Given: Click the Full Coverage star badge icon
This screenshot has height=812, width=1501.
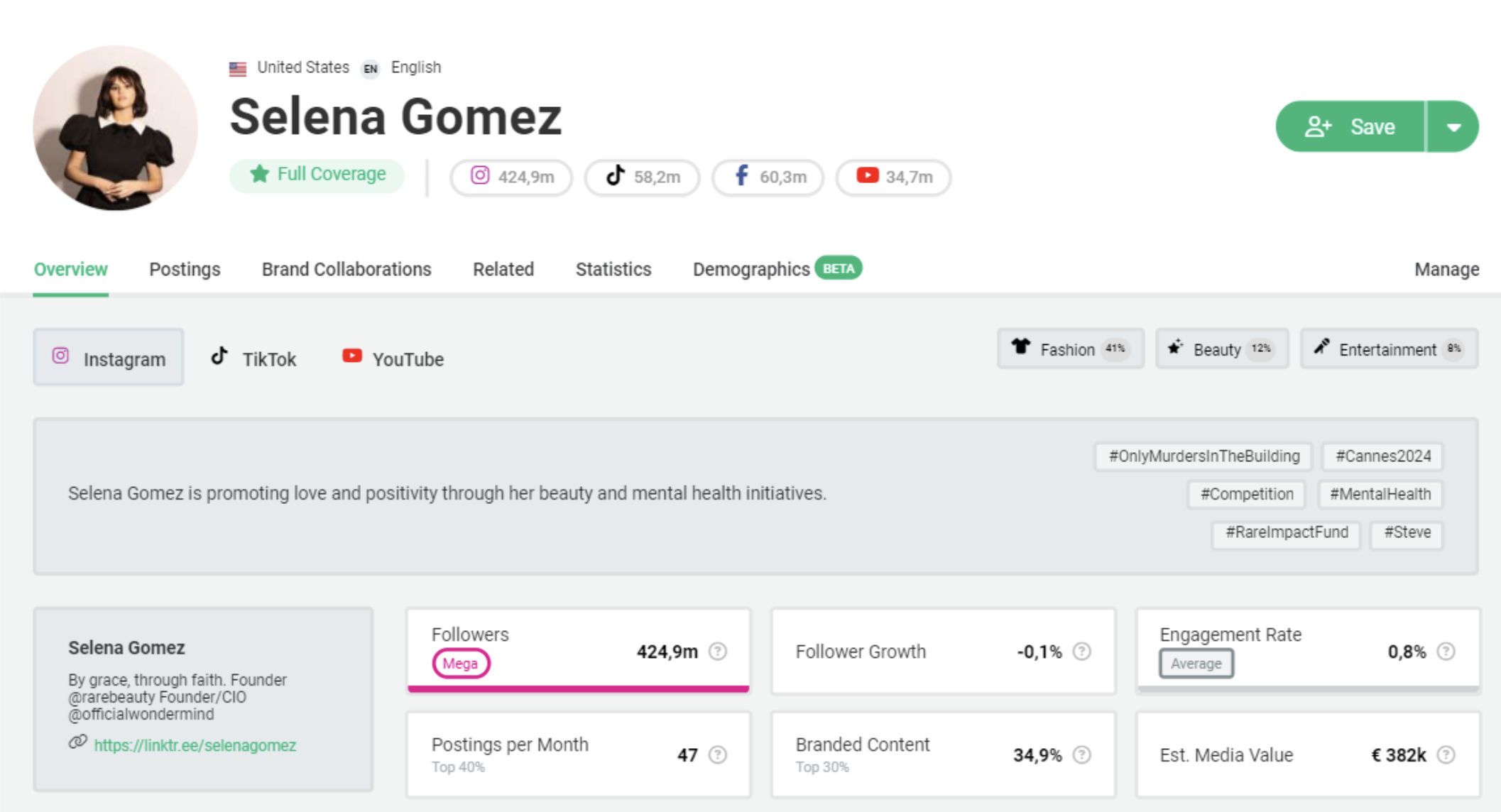Looking at the screenshot, I should [258, 173].
